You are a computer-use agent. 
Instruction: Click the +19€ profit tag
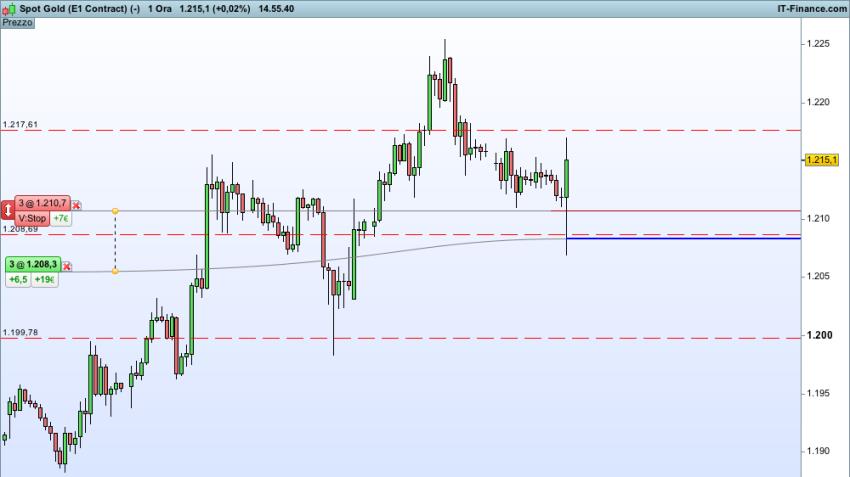pyautogui.click(x=44, y=280)
